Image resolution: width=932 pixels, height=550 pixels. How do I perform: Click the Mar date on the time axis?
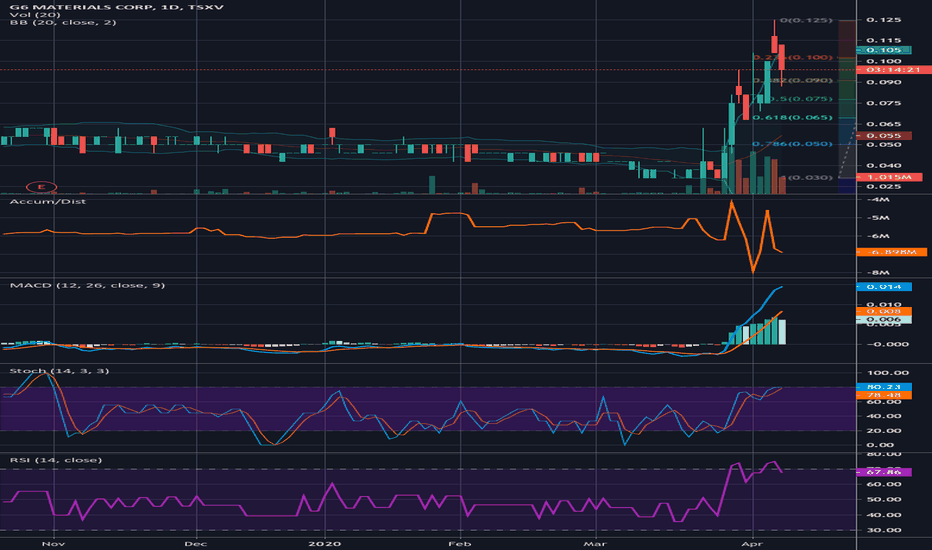click(595, 543)
